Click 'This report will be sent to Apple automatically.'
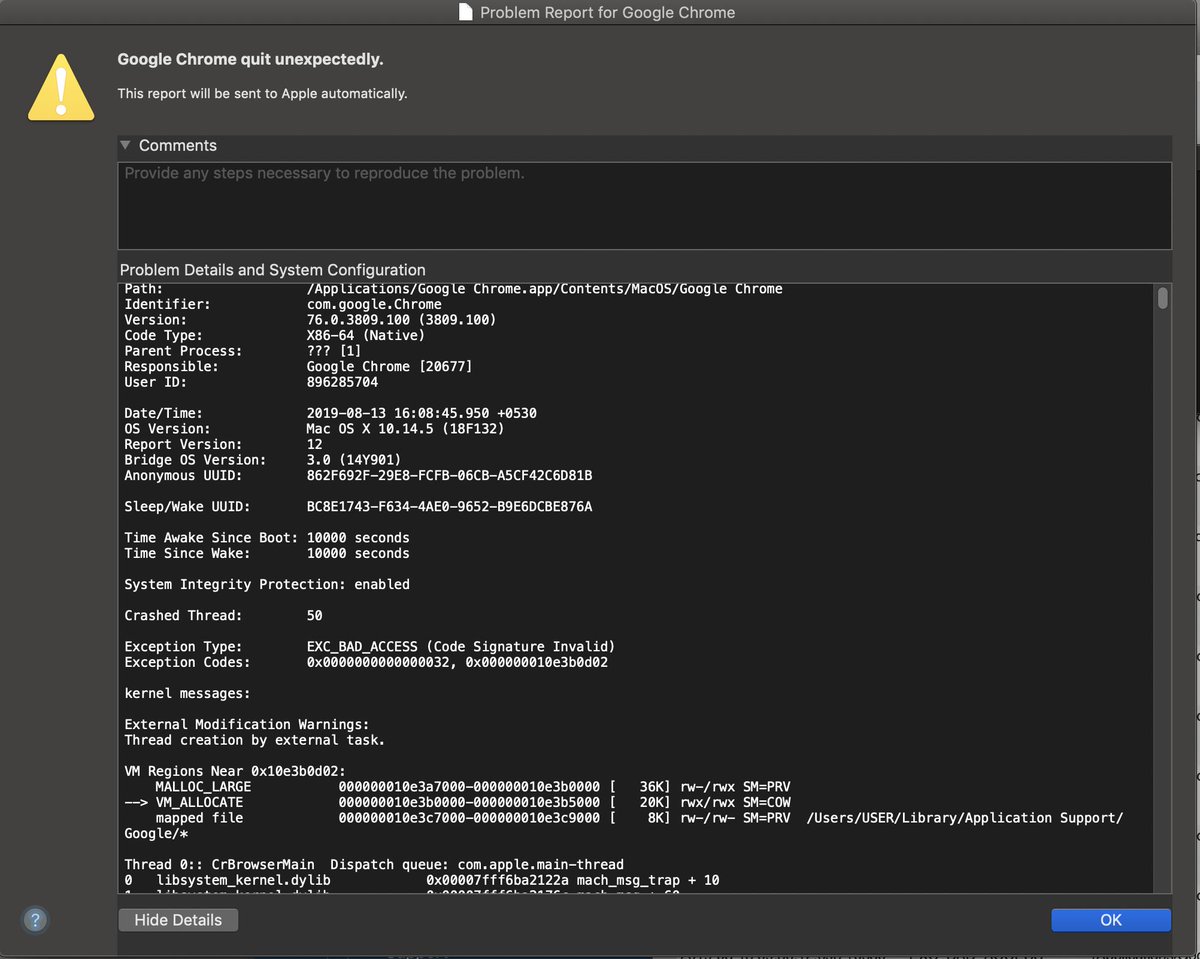 click(262, 93)
